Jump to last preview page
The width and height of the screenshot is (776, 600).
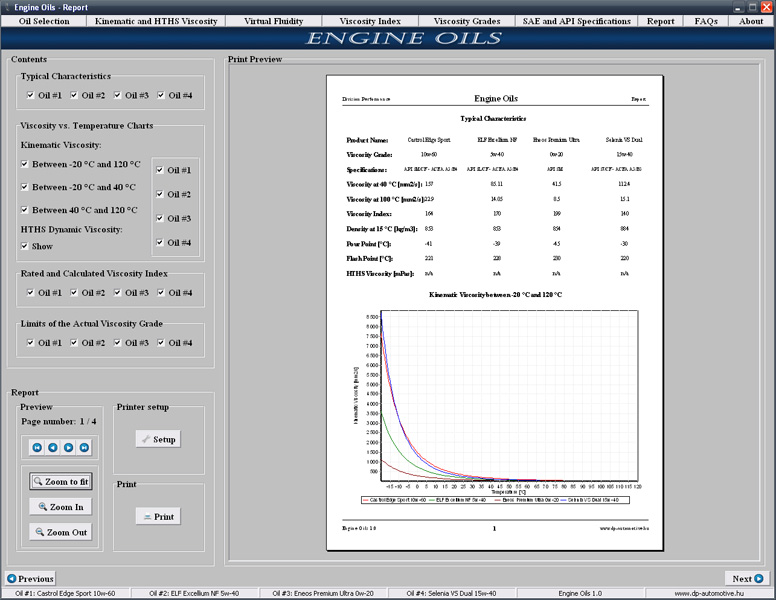85,448
